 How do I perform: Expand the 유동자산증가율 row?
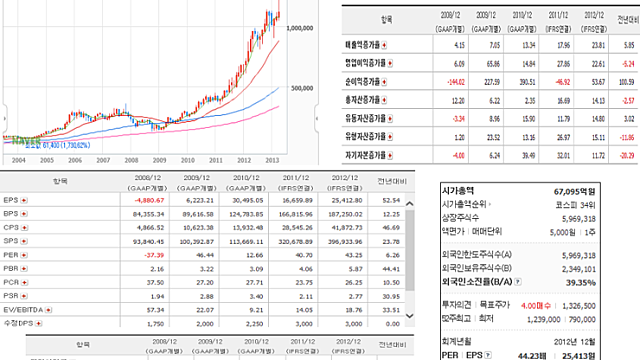tap(390, 118)
